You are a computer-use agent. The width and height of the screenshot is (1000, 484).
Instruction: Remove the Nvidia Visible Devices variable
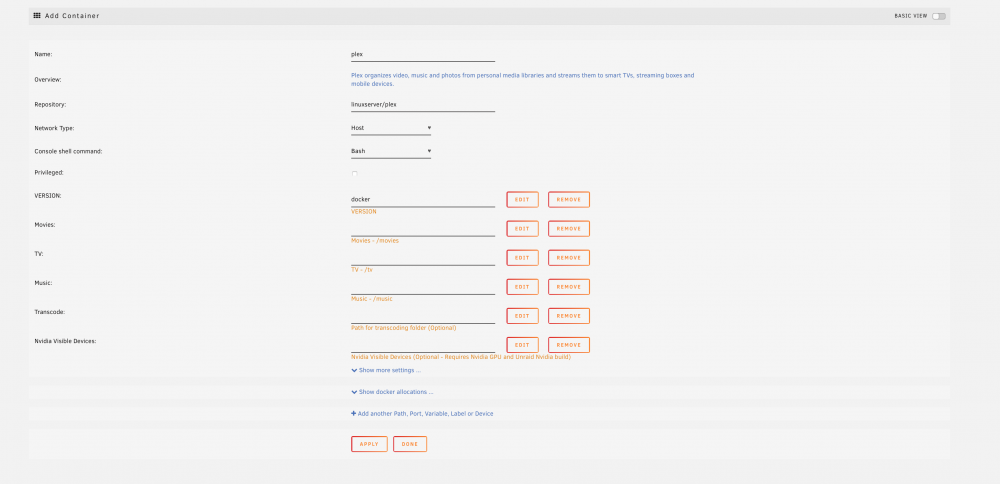click(569, 345)
